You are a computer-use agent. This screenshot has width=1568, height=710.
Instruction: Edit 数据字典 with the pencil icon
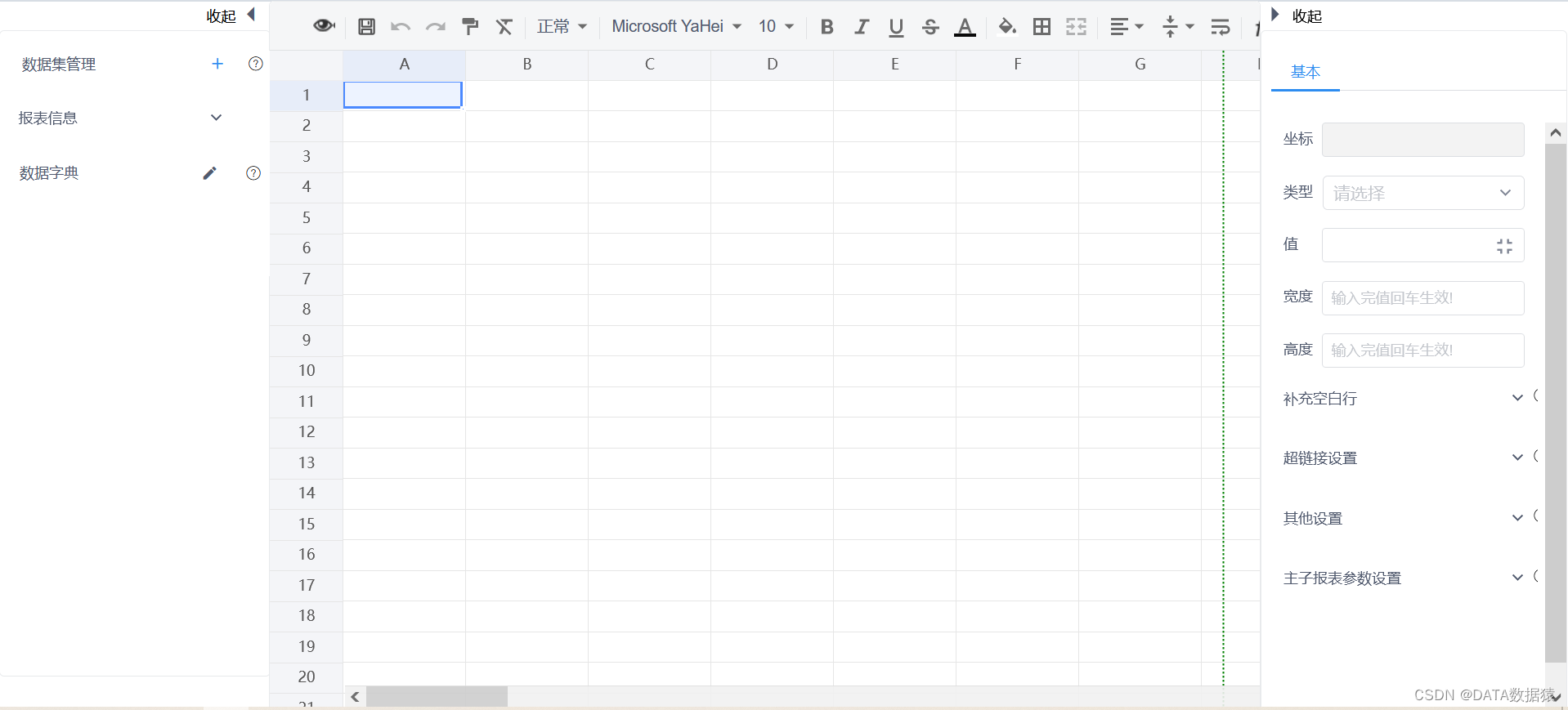point(210,173)
